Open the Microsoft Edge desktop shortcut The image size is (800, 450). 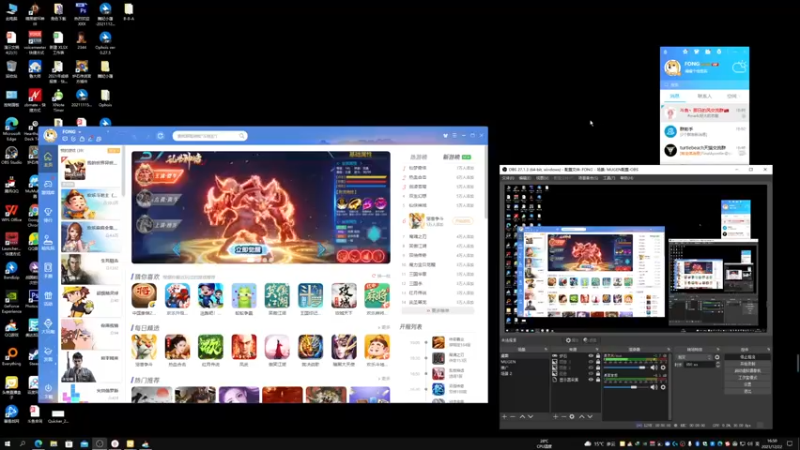[x=11, y=128]
